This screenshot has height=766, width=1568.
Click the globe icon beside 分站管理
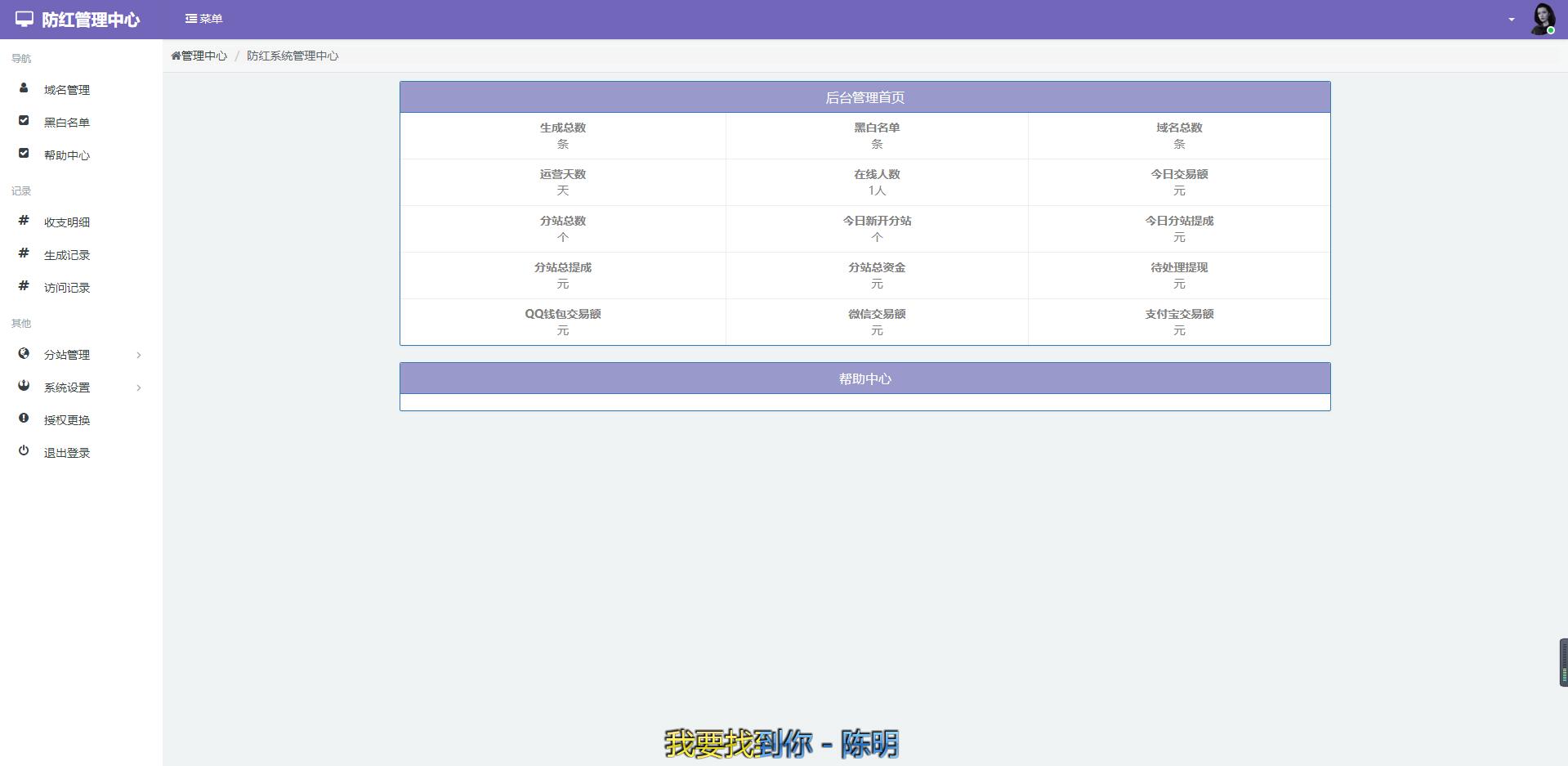[24, 353]
